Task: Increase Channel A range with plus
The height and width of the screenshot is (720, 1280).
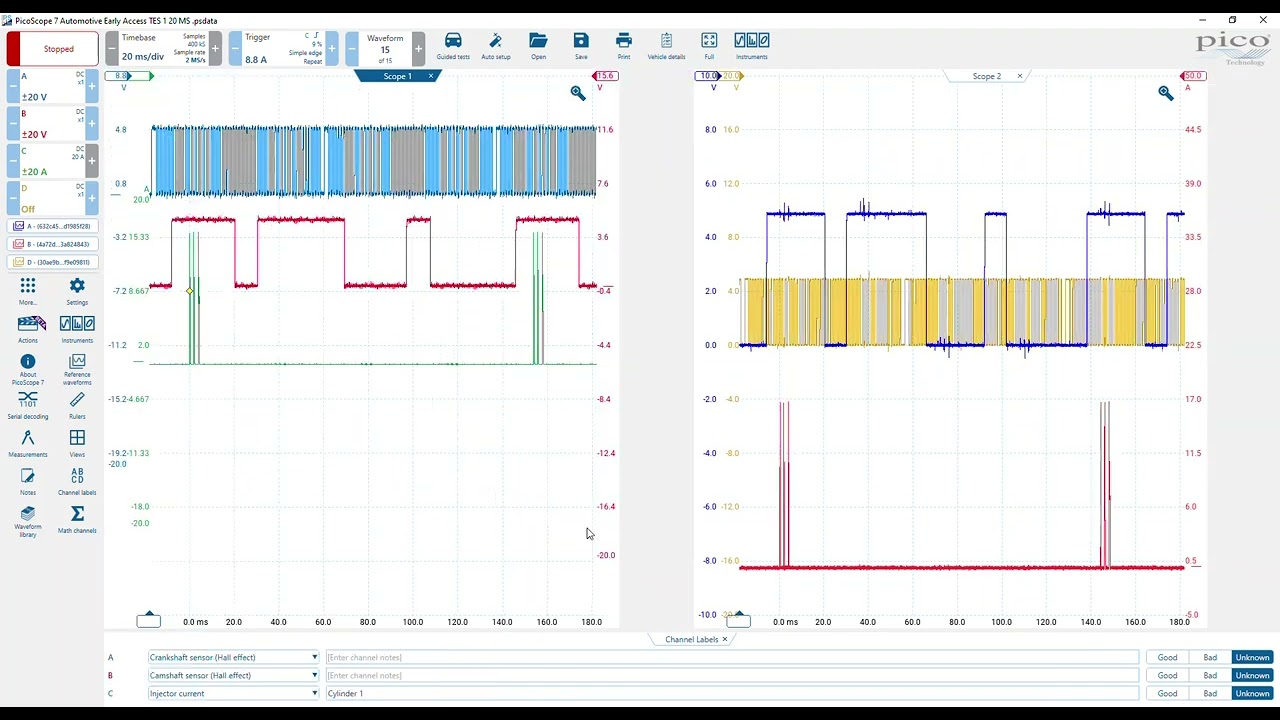Action: pos(92,87)
